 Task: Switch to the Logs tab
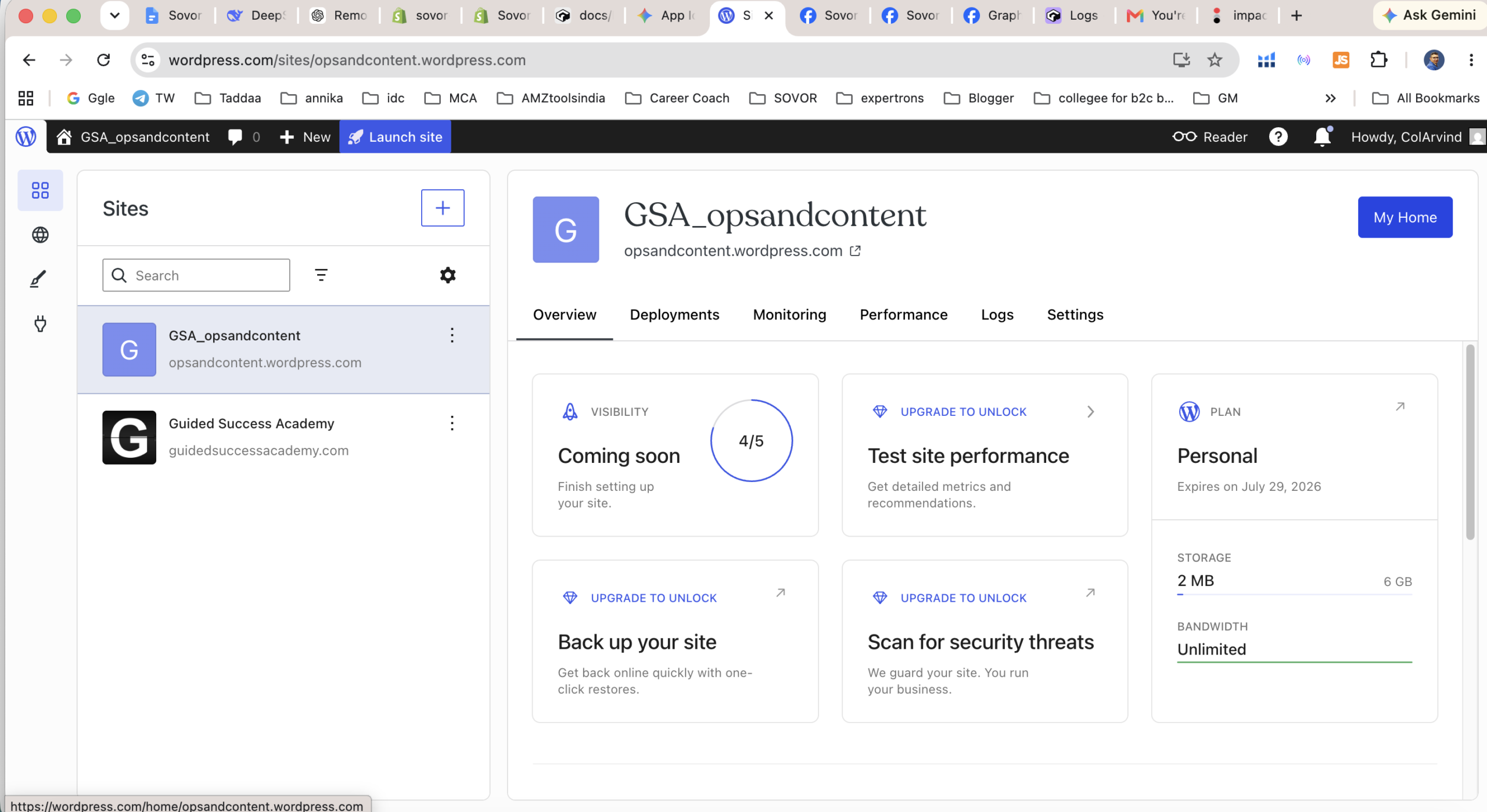(x=997, y=315)
